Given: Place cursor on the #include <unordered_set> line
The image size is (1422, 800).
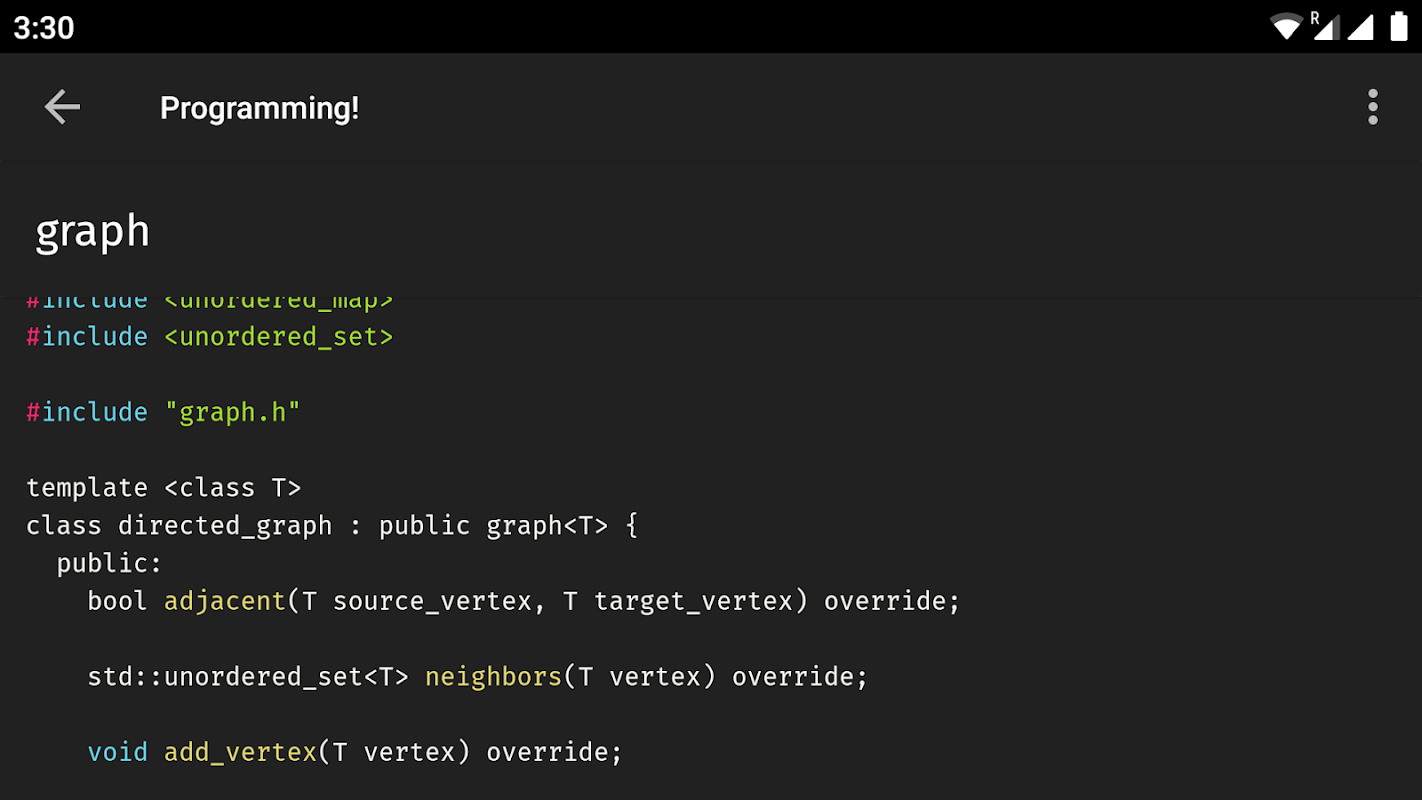Looking at the screenshot, I should coord(210,337).
